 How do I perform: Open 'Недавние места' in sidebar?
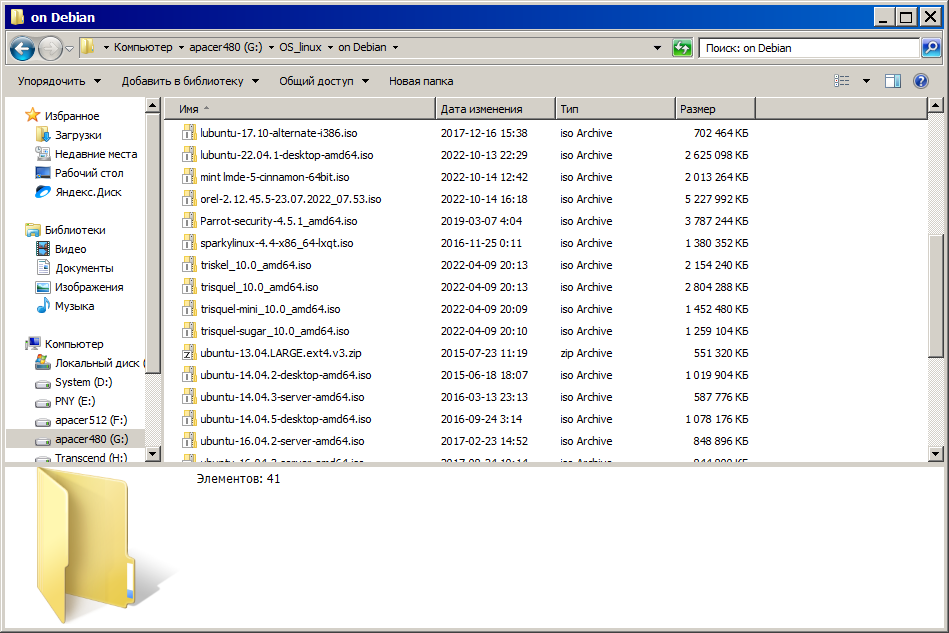[96, 154]
